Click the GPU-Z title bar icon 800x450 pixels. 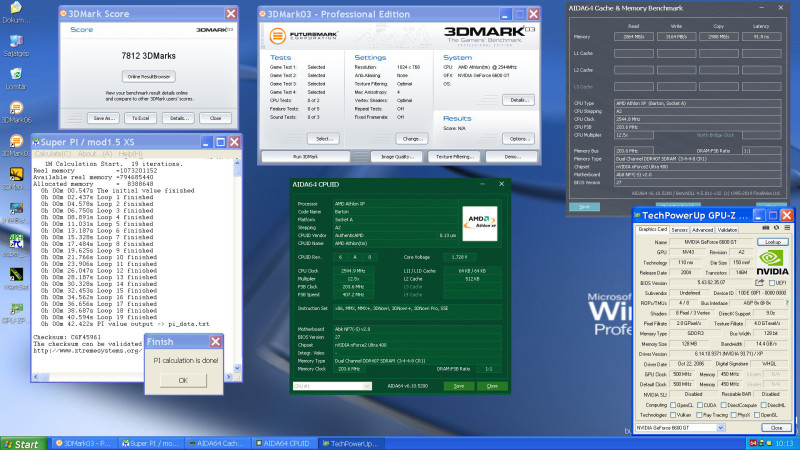pyautogui.click(x=637, y=215)
